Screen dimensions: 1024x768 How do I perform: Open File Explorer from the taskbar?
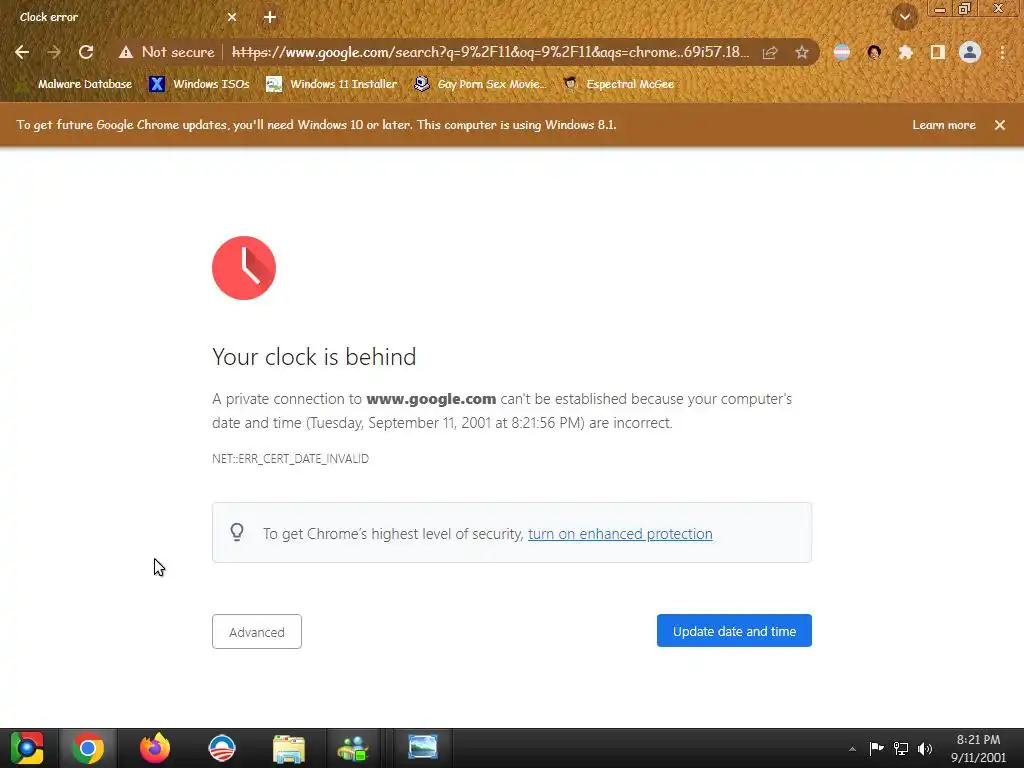(289, 748)
